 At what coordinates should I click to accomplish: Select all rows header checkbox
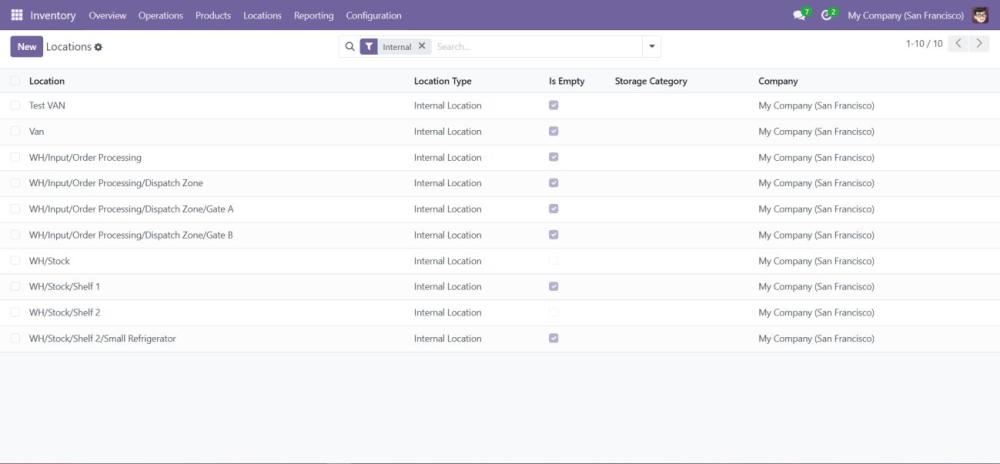pyautogui.click(x=15, y=81)
